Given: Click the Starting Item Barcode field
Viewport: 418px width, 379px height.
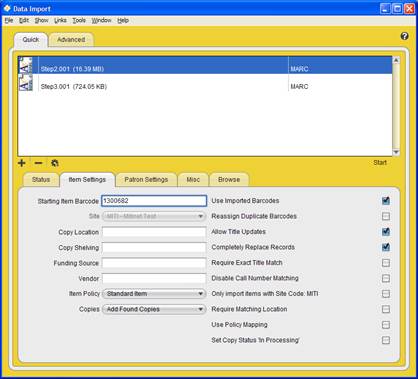Looking at the screenshot, I should pyautogui.click(x=154, y=201).
